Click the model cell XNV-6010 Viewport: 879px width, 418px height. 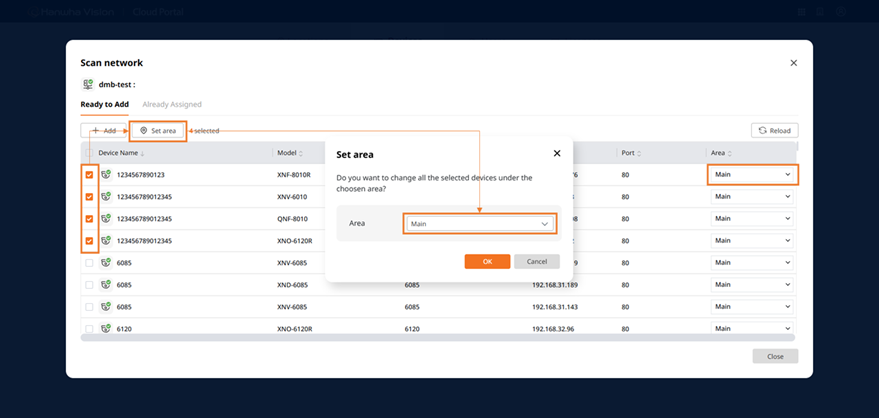[x=292, y=197]
